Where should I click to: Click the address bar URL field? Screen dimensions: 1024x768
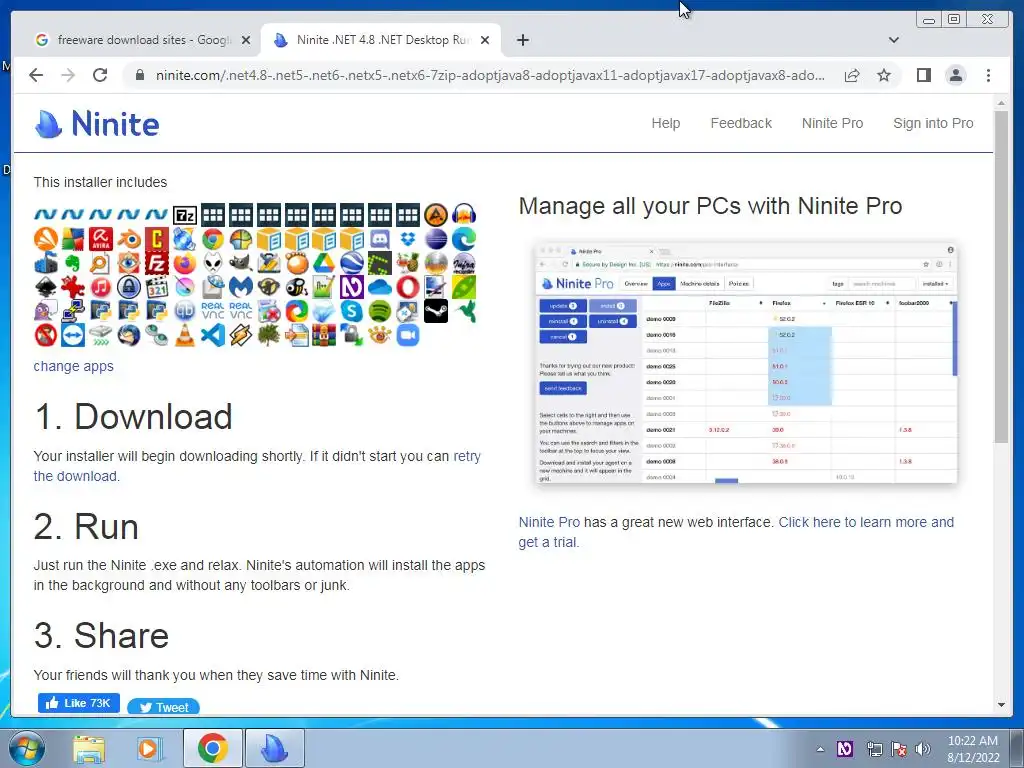coord(490,75)
